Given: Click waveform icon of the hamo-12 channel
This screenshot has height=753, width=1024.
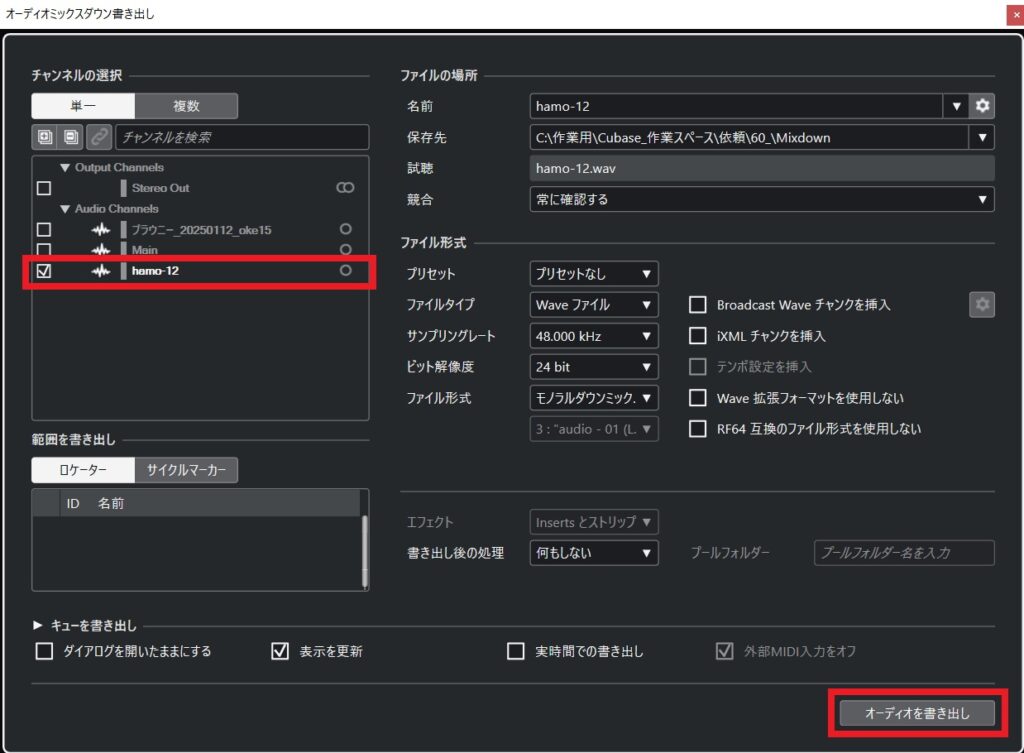Looking at the screenshot, I should pyautogui.click(x=100, y=271).
